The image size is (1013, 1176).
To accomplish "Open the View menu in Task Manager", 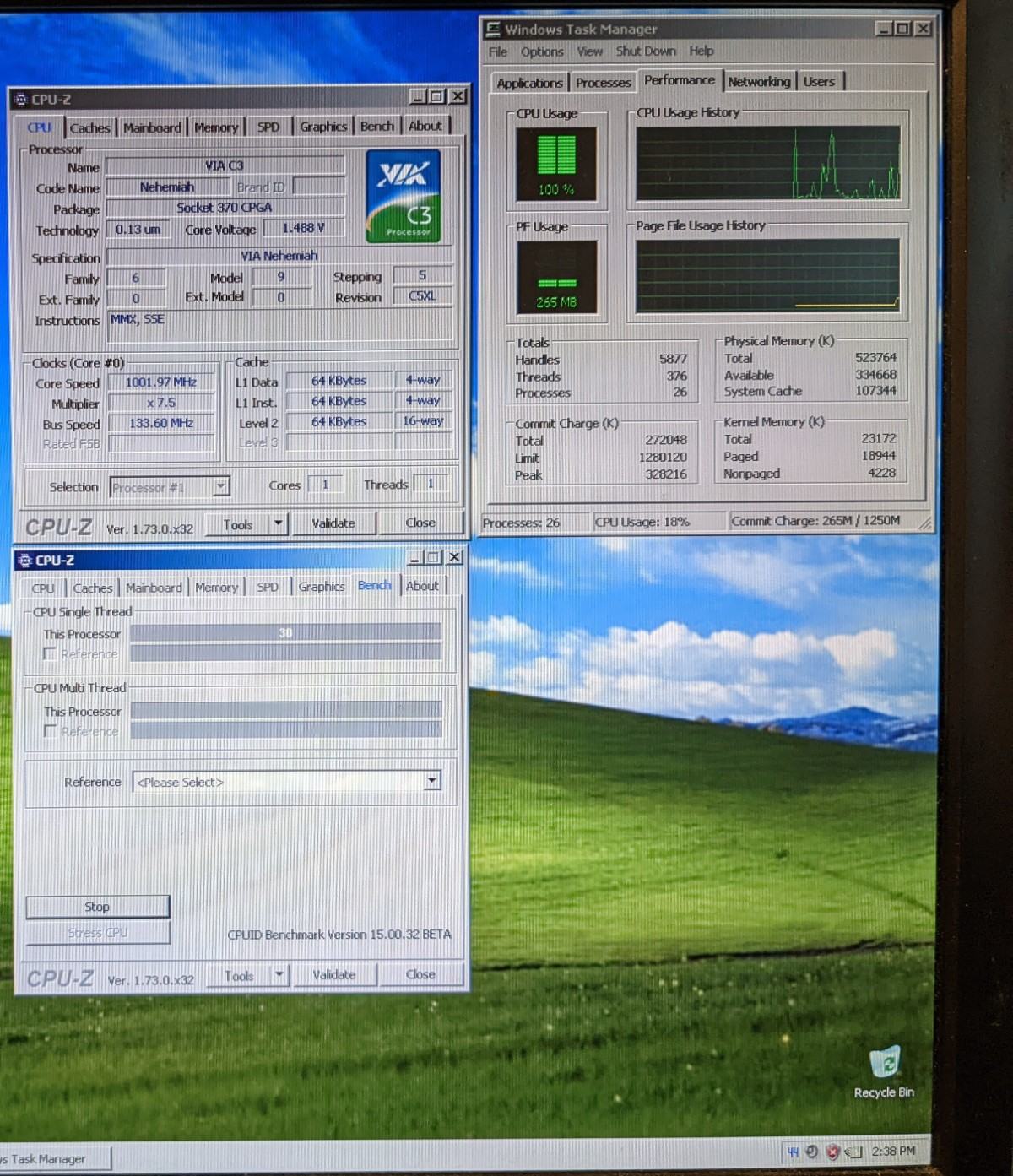I will [590, 51].
